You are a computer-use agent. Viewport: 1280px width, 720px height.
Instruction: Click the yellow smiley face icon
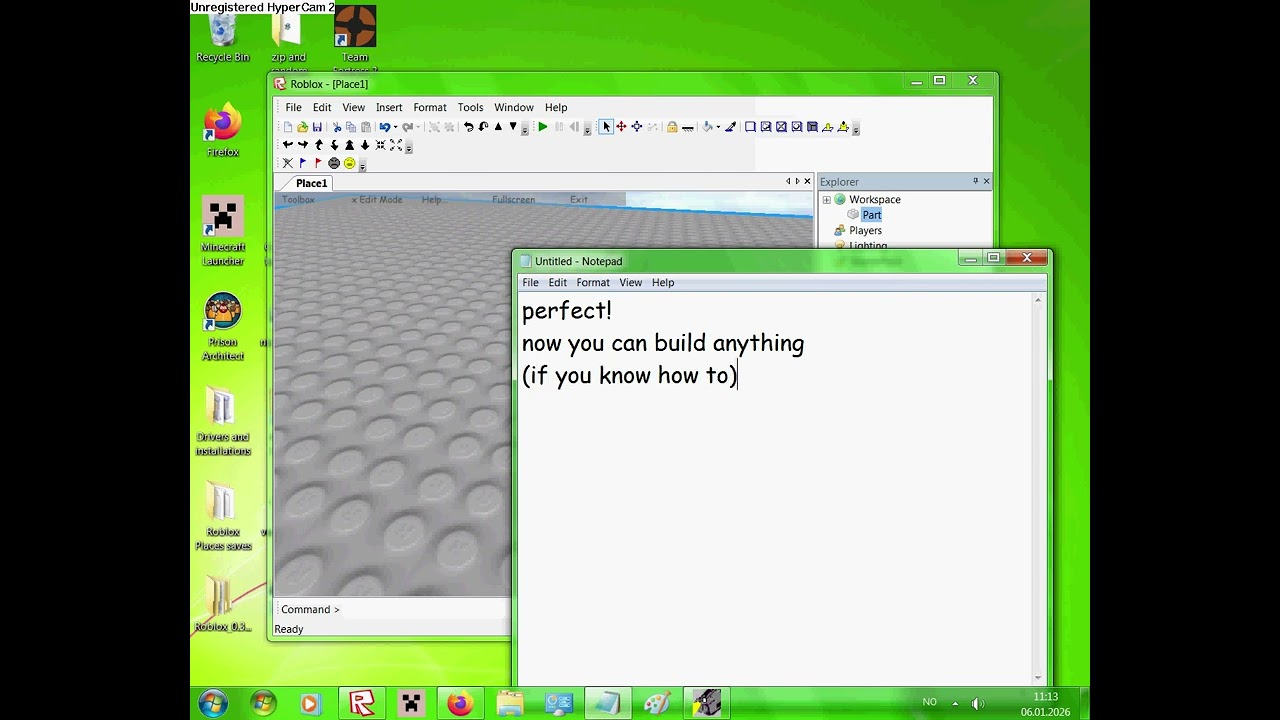[x=350, y=163]
